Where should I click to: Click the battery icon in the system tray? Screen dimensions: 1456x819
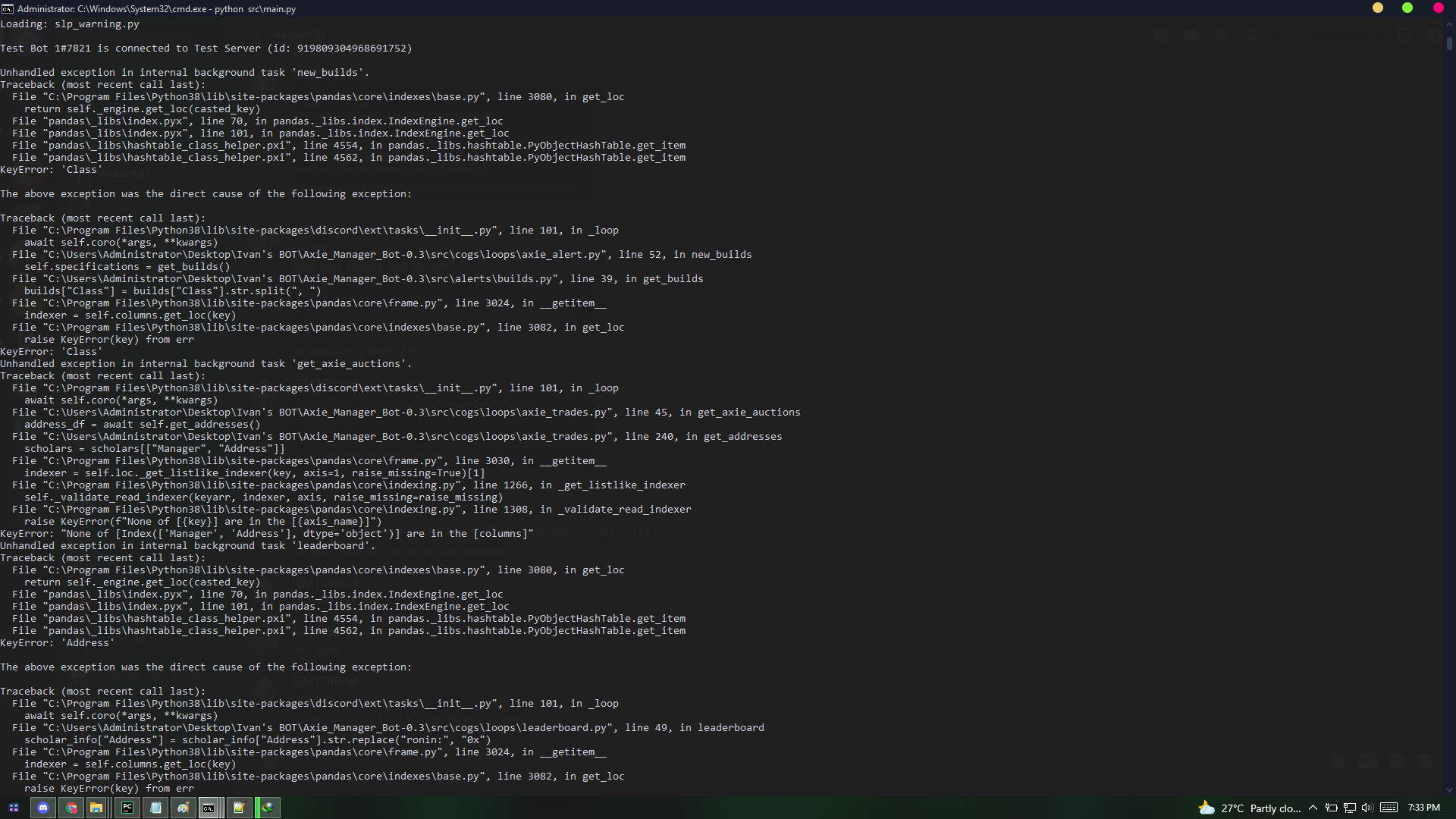coord(1332,808)
